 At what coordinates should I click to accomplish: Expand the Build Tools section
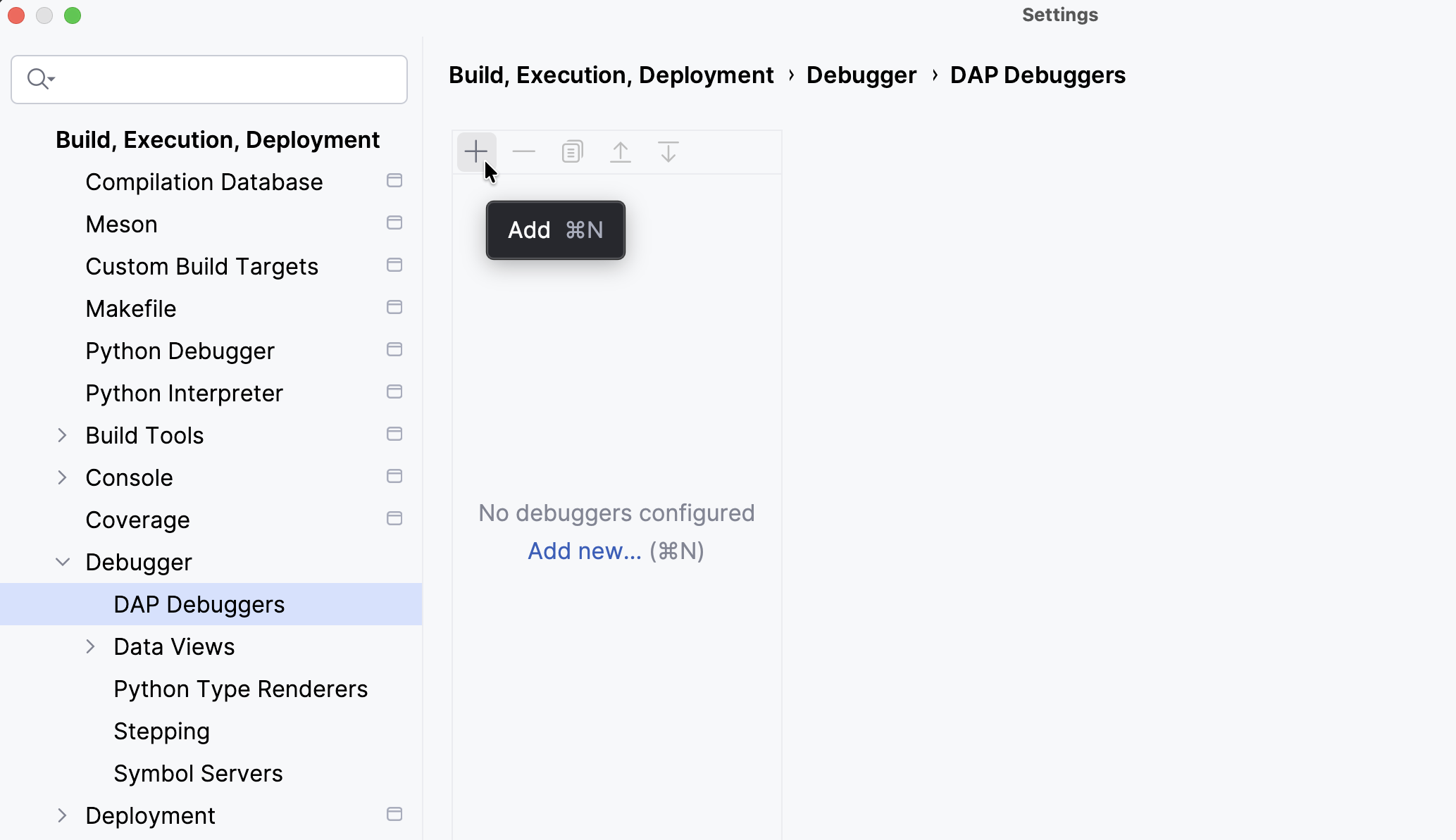[x=62, y=435]
